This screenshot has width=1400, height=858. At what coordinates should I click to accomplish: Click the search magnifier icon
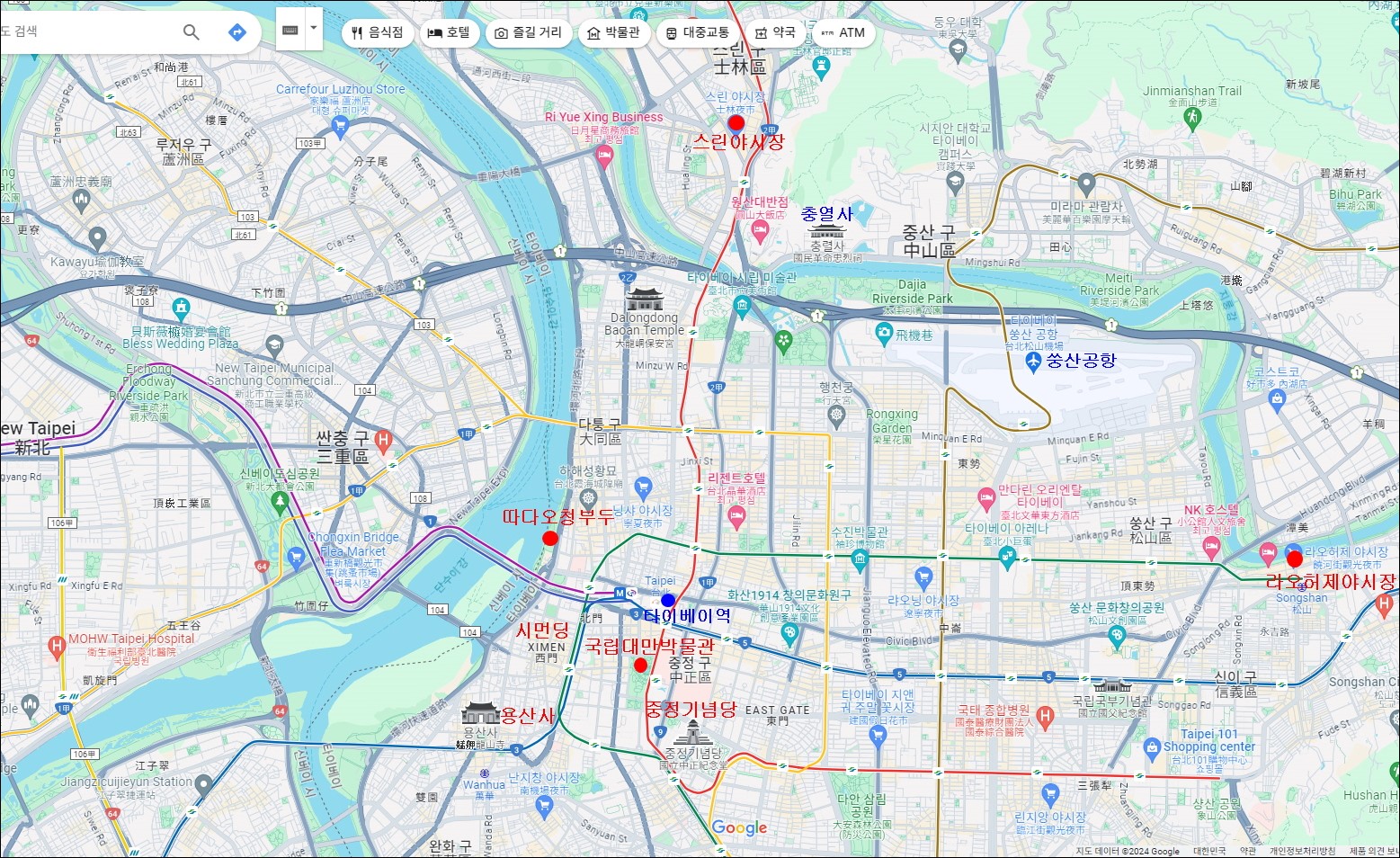pyautogui.click(x=191, y=32)
